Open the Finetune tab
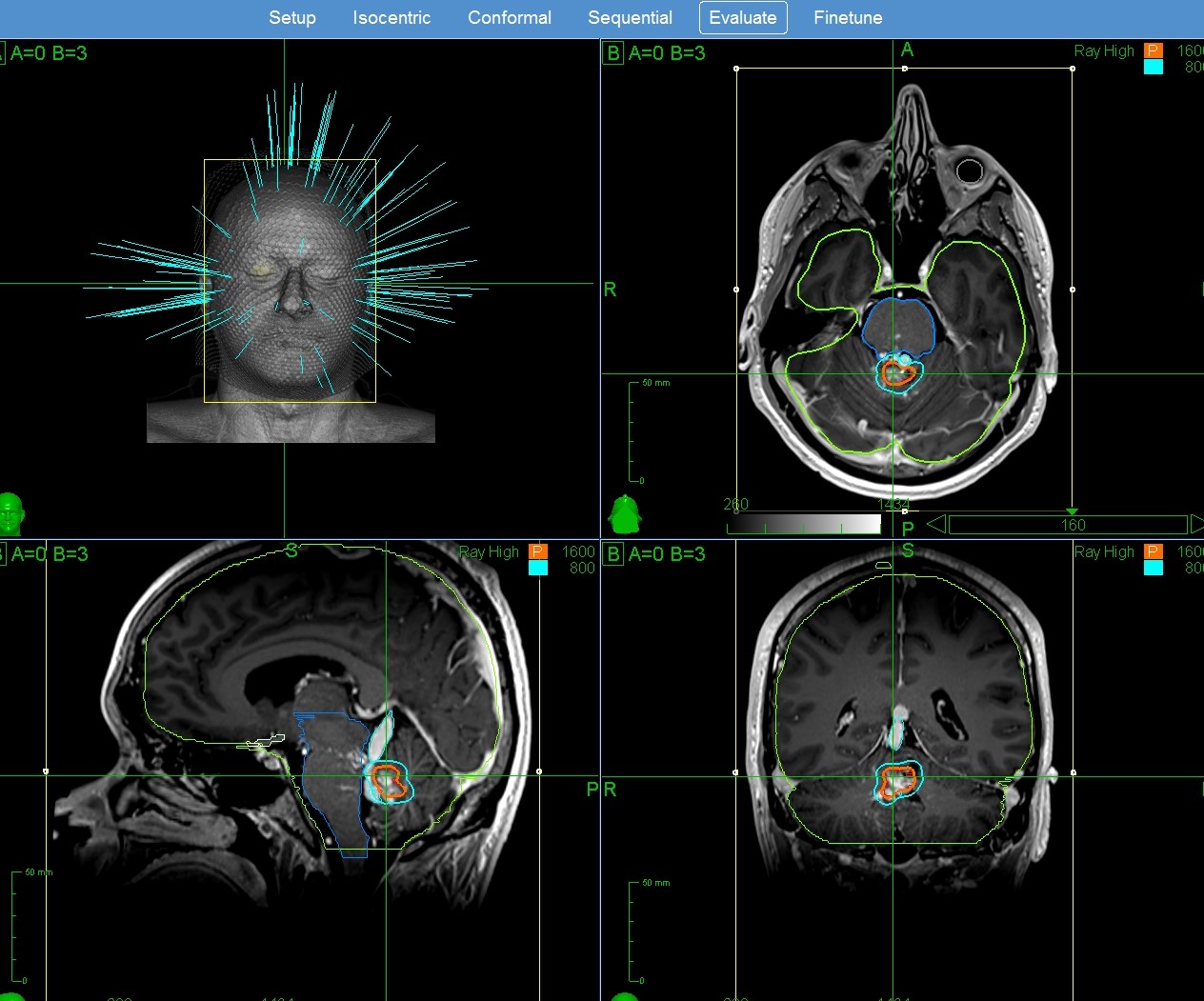Image resolution: width=1204 pixels, height=1001 pixels. click(x=847, y=17)
